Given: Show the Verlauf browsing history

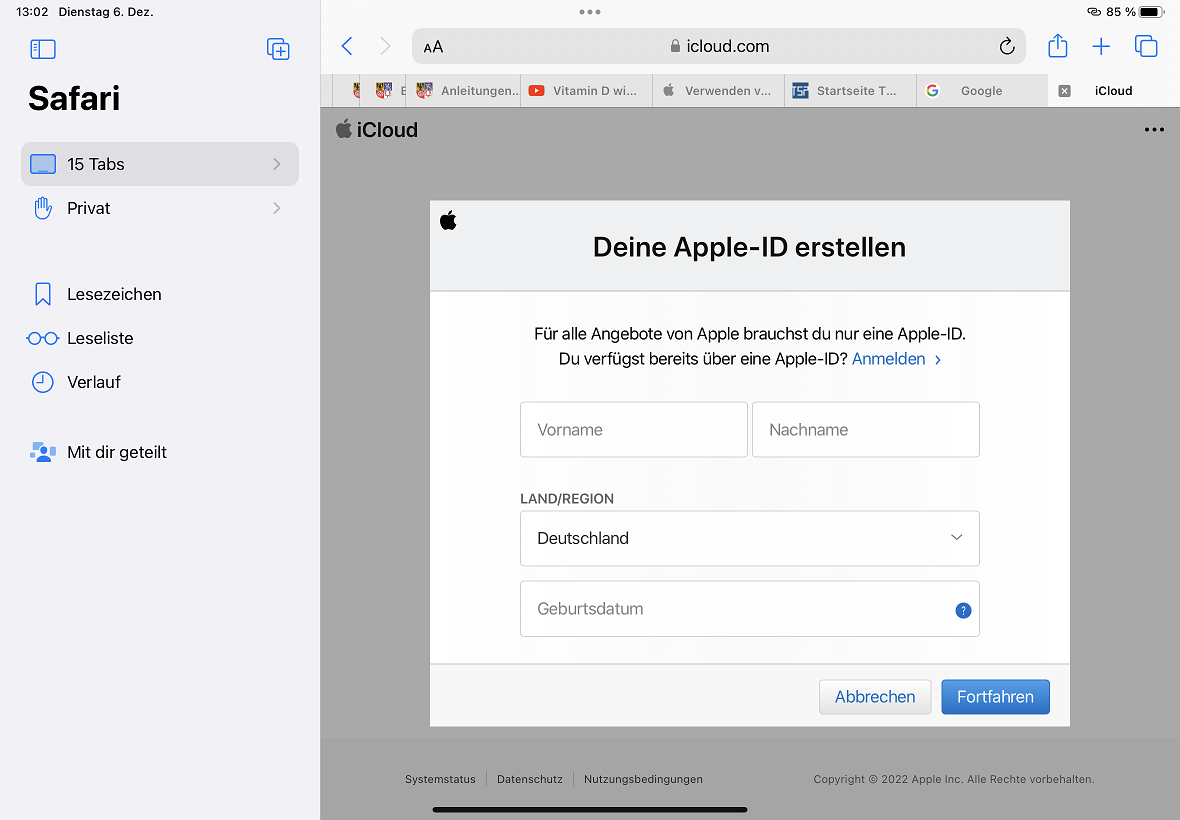Looking at the screenshot, I should 160,382.
